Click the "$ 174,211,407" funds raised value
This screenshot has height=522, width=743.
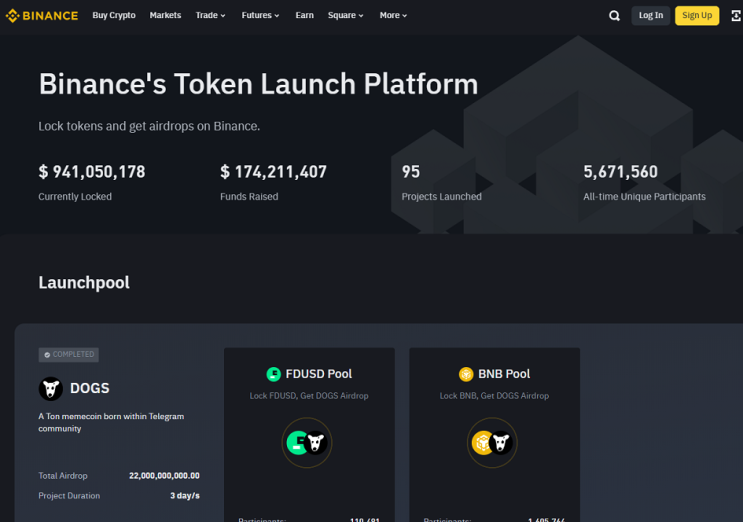click(x=273, y=172)
